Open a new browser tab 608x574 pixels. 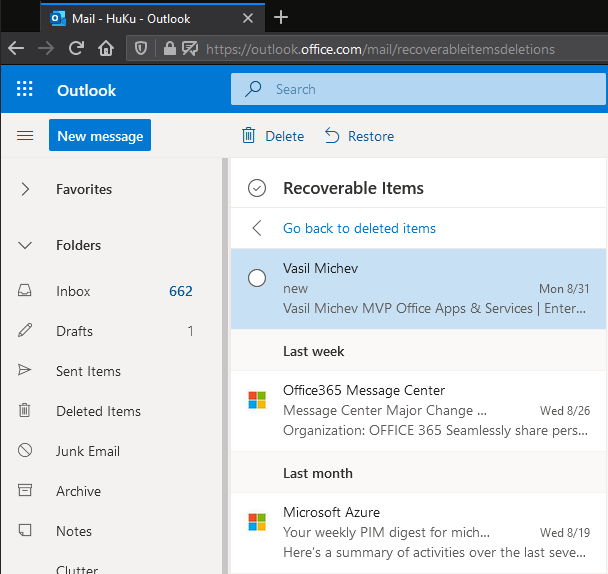click(281, 17)
